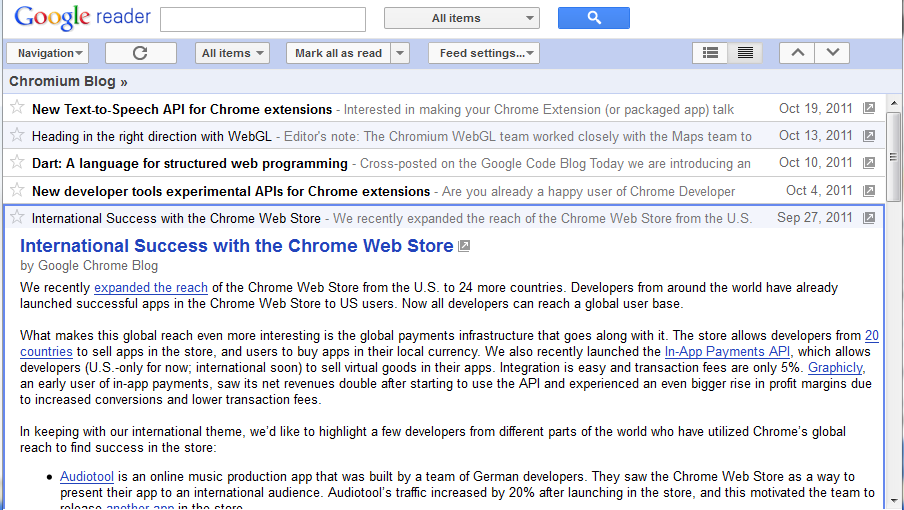Click the blue search magnifier button
The image size is (904, 510).
pyautogui.click(x=593, y=18)
